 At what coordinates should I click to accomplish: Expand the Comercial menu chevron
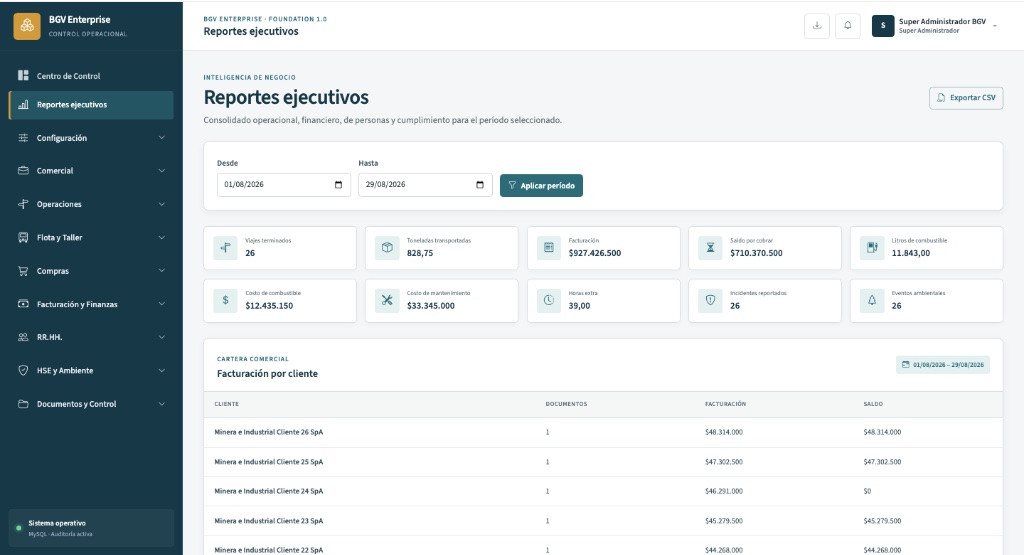tap(161, 170)
